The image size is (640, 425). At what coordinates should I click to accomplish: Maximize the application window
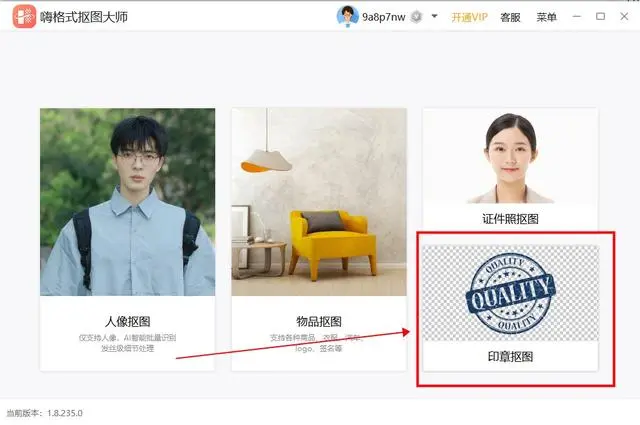click(600, 16)
